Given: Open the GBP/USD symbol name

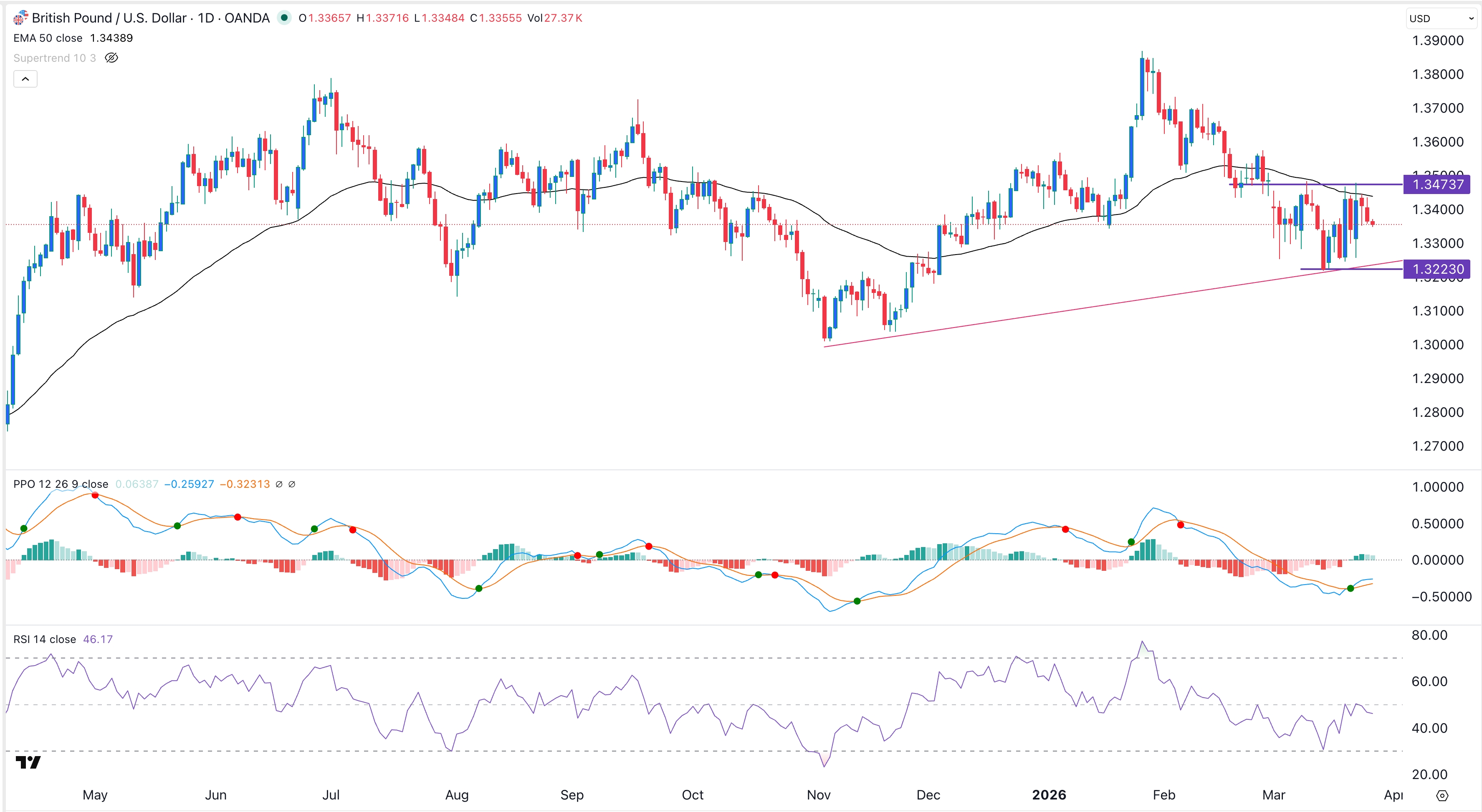Looking at the screenshot, I should point(109,18).
